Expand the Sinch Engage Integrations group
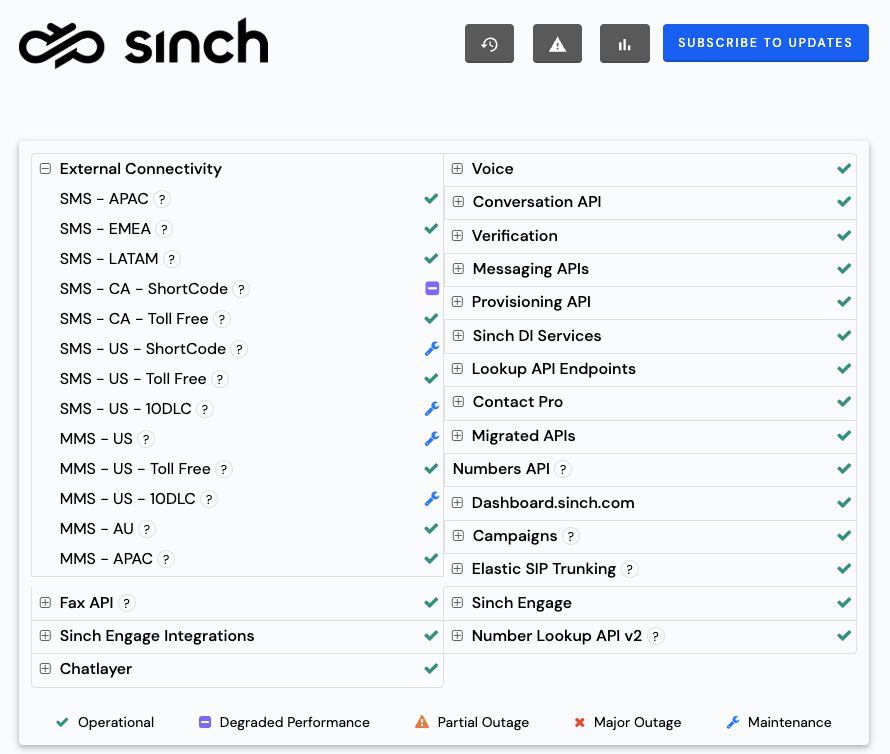The width and height of the screenshot is (890, 754). tap(45, 635)
